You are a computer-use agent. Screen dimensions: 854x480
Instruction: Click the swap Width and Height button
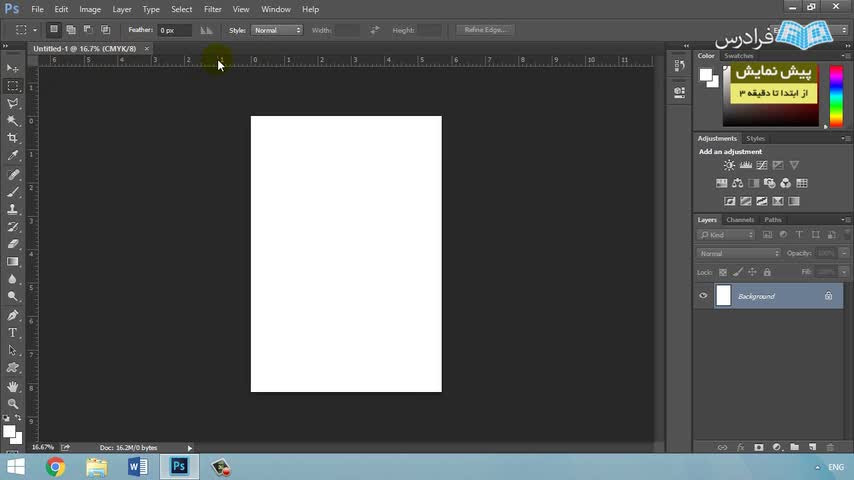point(374,30)
